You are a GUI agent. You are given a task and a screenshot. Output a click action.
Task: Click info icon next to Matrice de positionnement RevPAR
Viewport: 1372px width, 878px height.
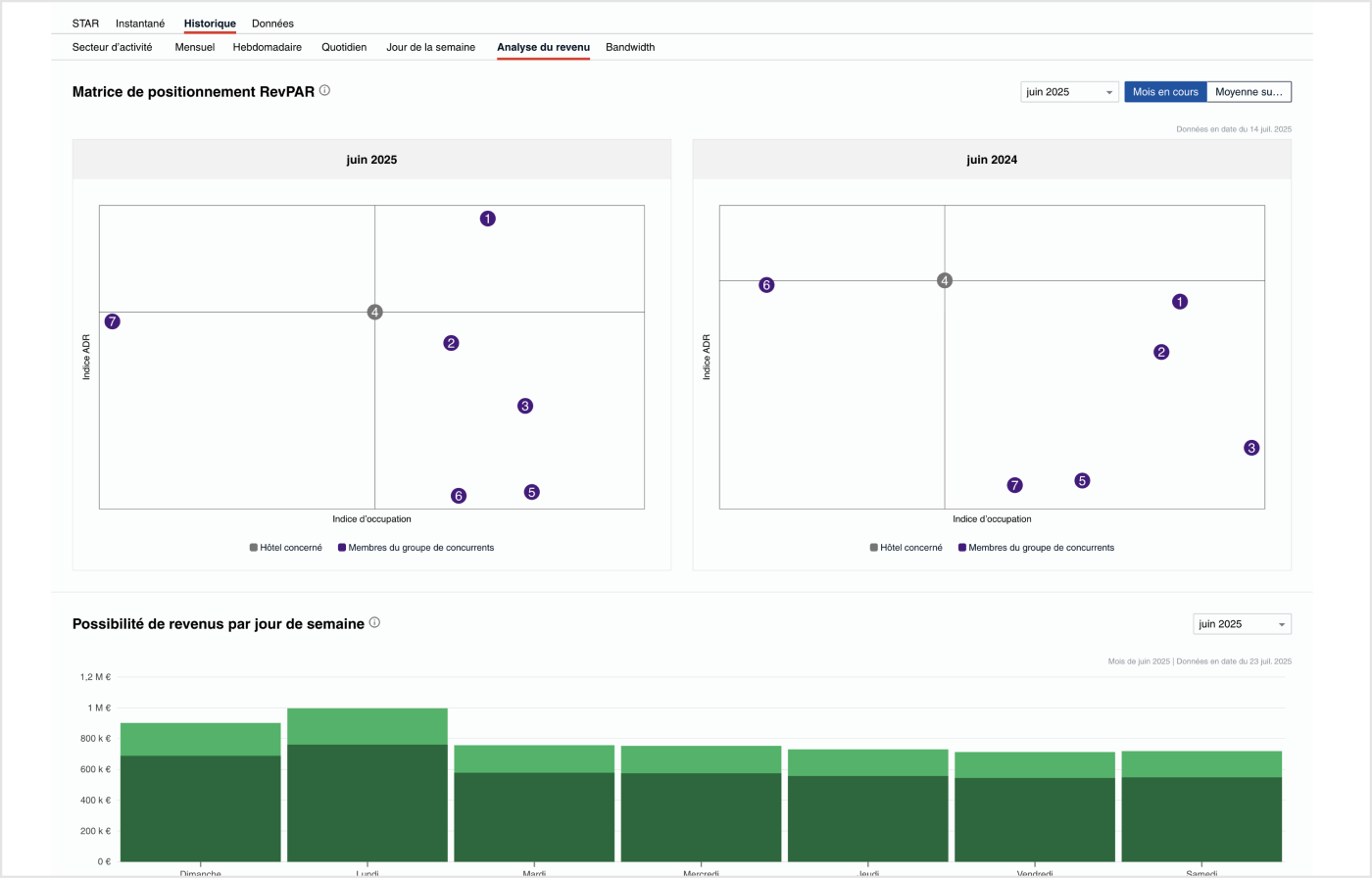coord(324,91)
